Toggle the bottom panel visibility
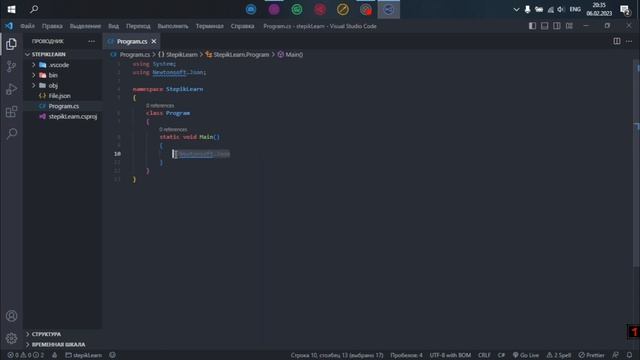The height and width of the screenshot is (360, 640). pos(544,26)
